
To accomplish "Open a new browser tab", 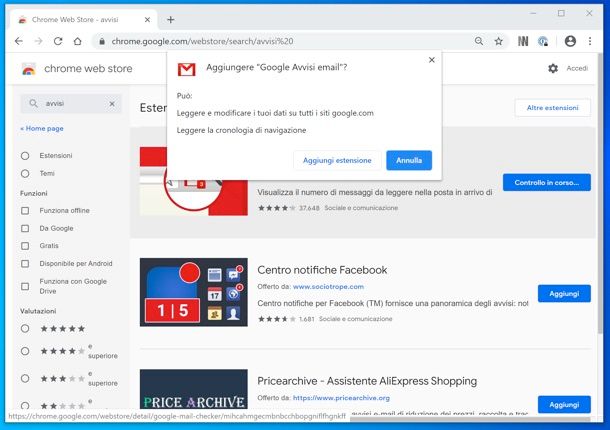I will click(x=170, y=19).
